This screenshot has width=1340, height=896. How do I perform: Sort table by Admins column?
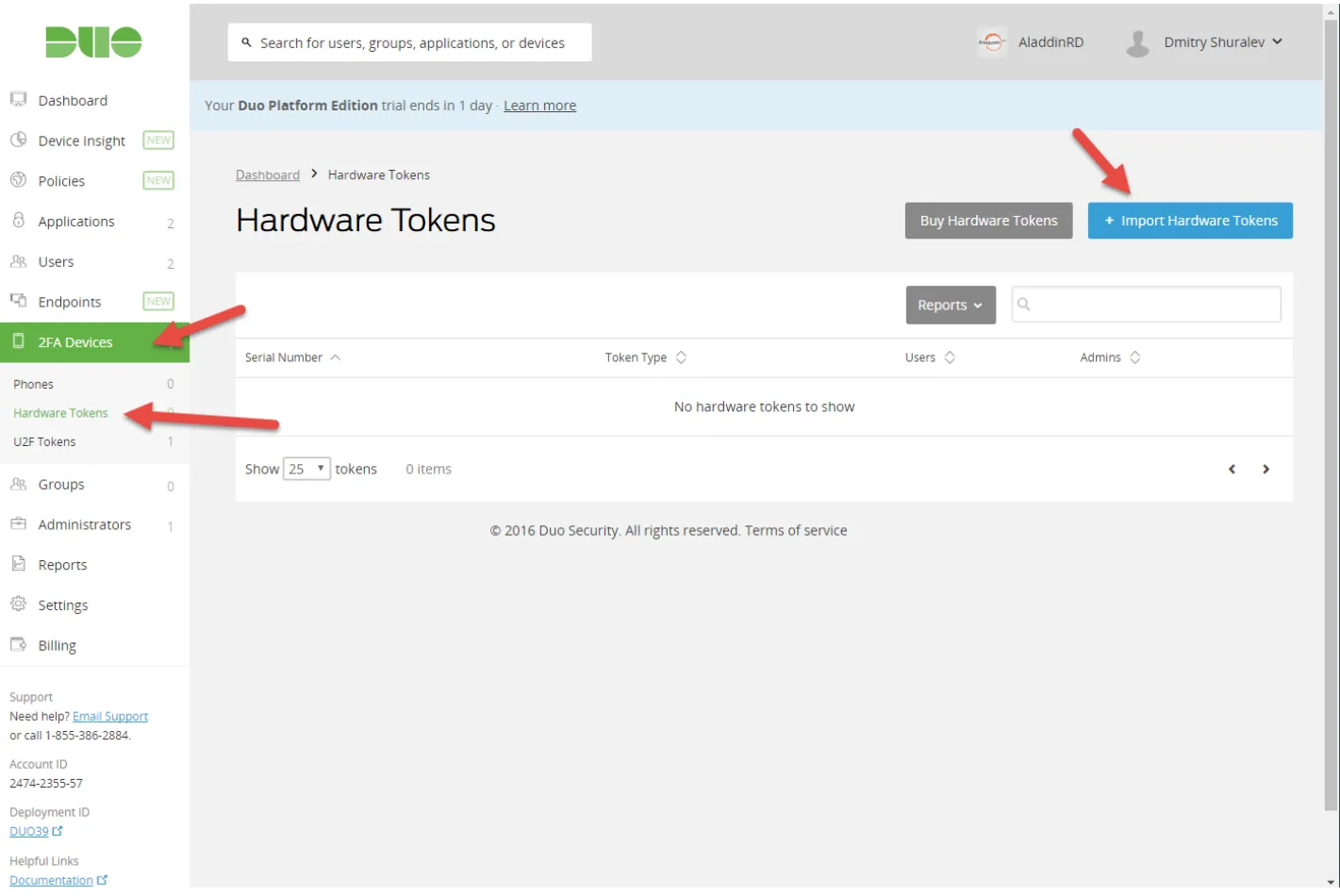pyautogui.click(x=1110, y=357)
